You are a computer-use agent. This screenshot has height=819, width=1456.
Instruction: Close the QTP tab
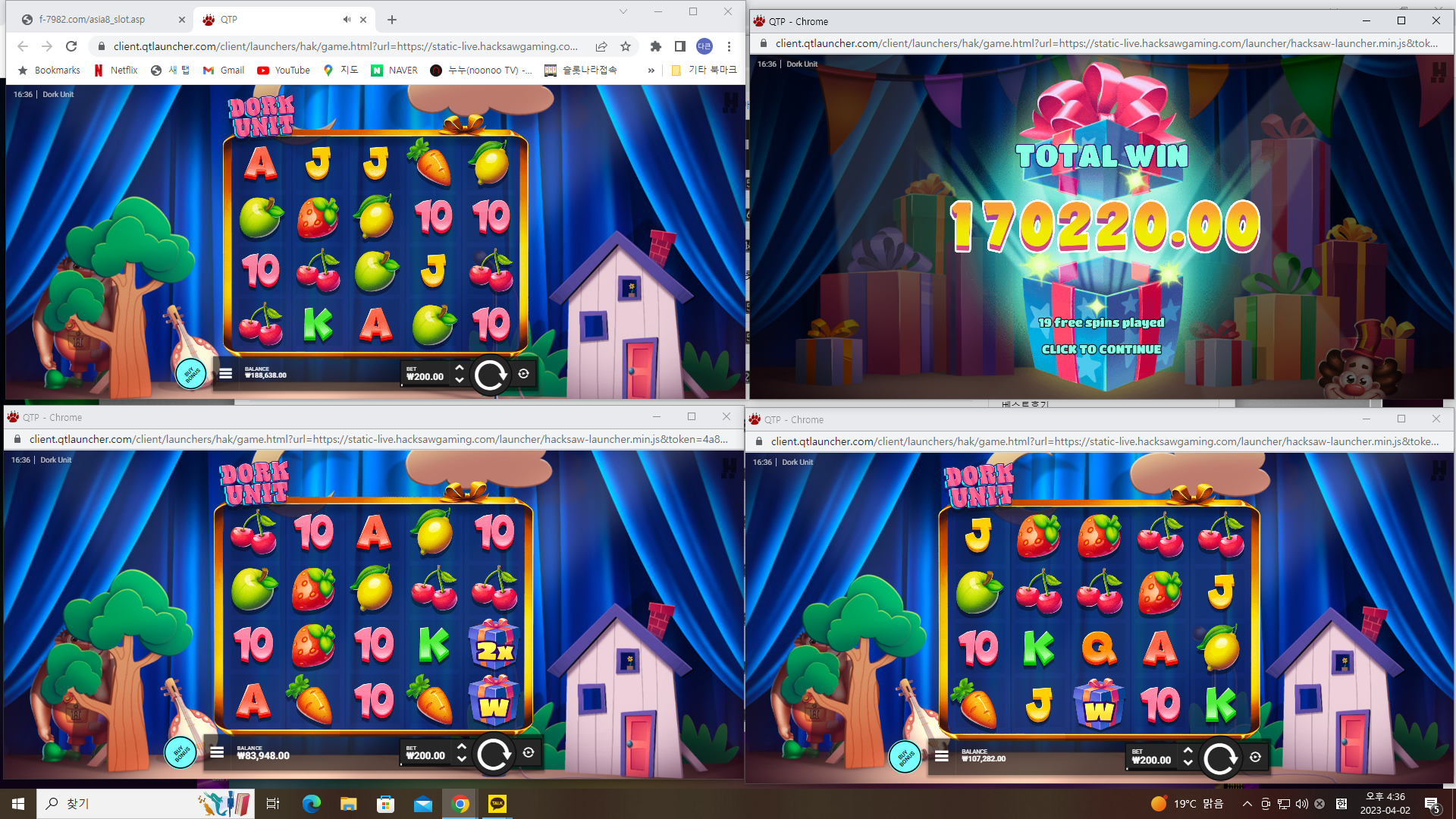coord(363,20)
